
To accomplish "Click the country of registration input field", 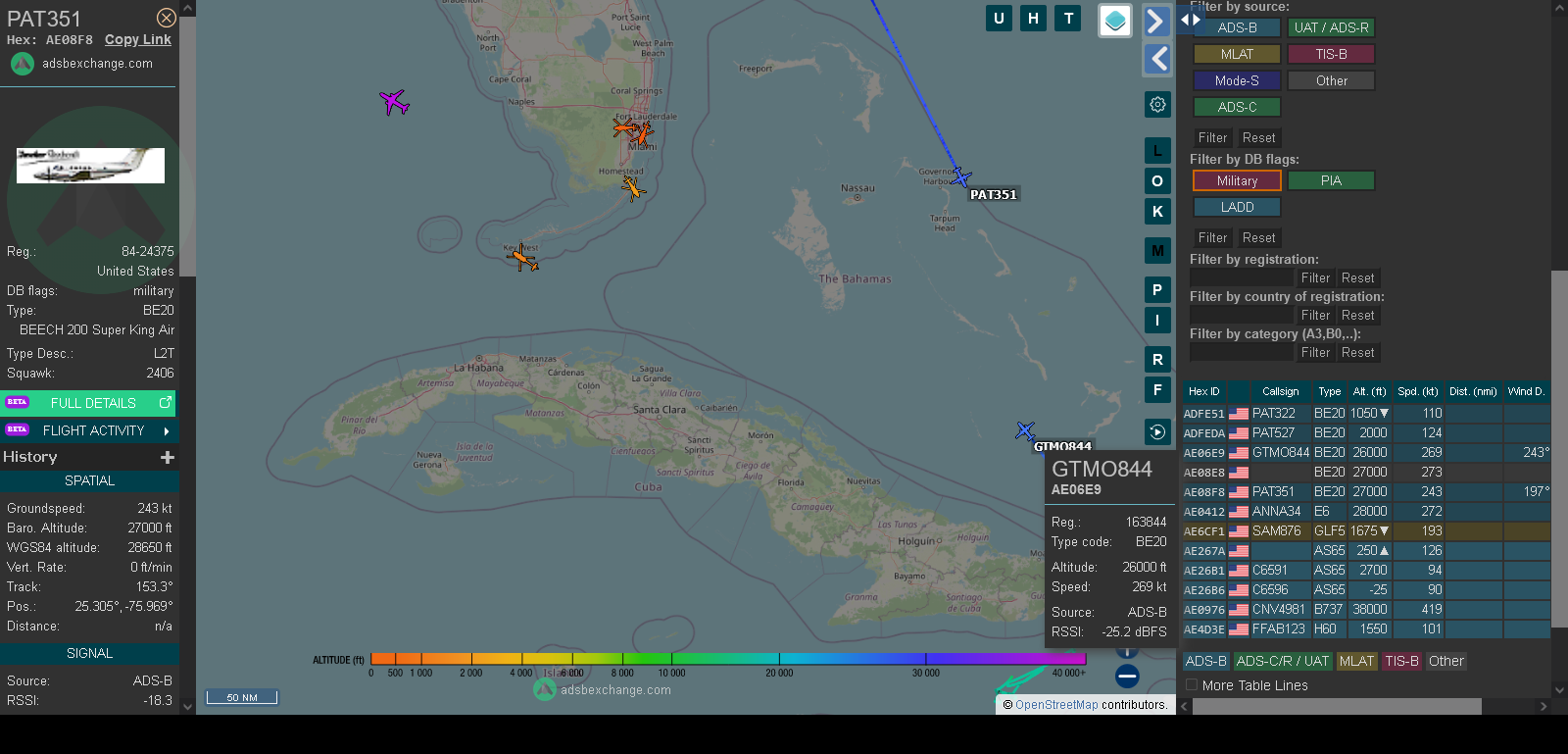I will click(1242, 316).
